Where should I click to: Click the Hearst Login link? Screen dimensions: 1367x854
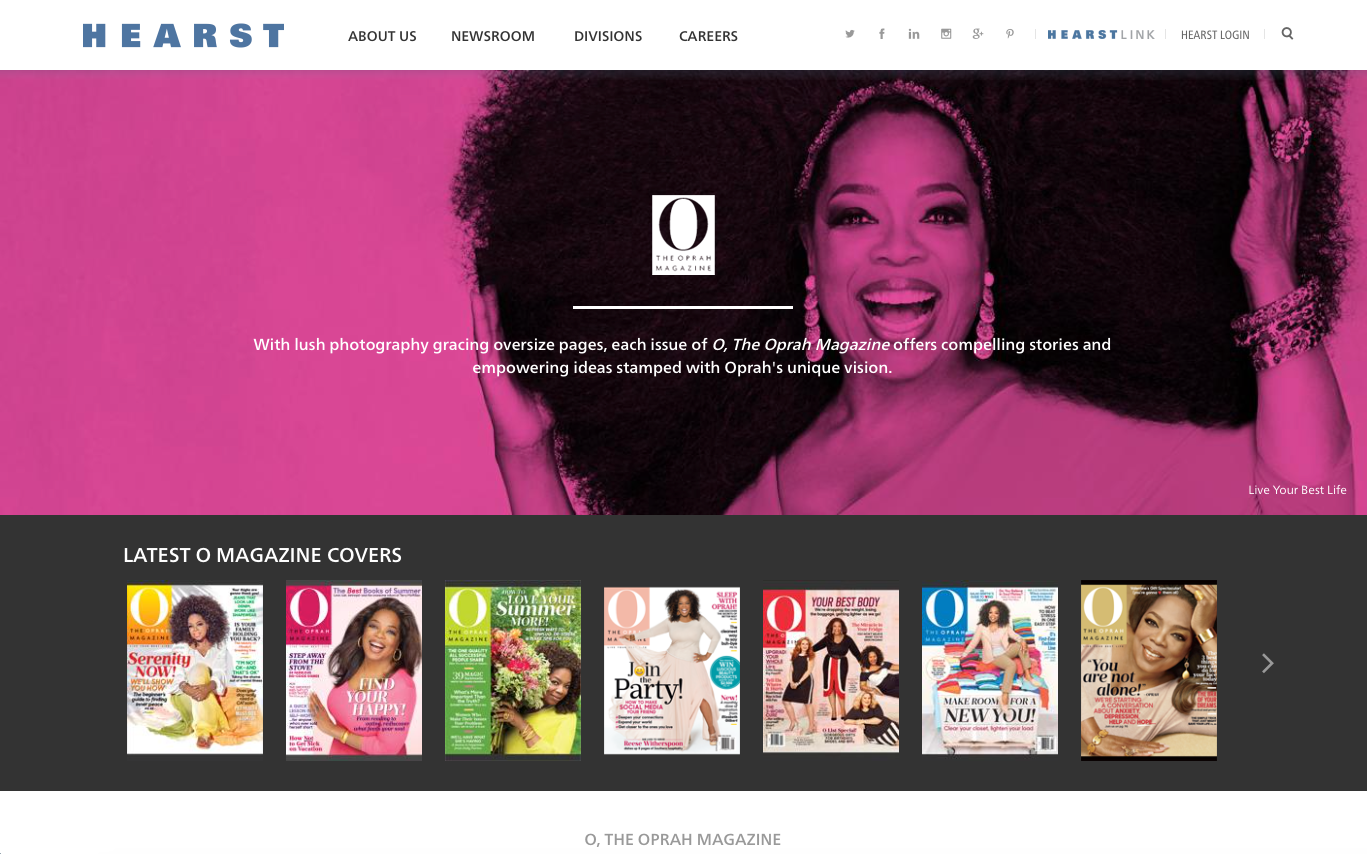pos(1215,35)
